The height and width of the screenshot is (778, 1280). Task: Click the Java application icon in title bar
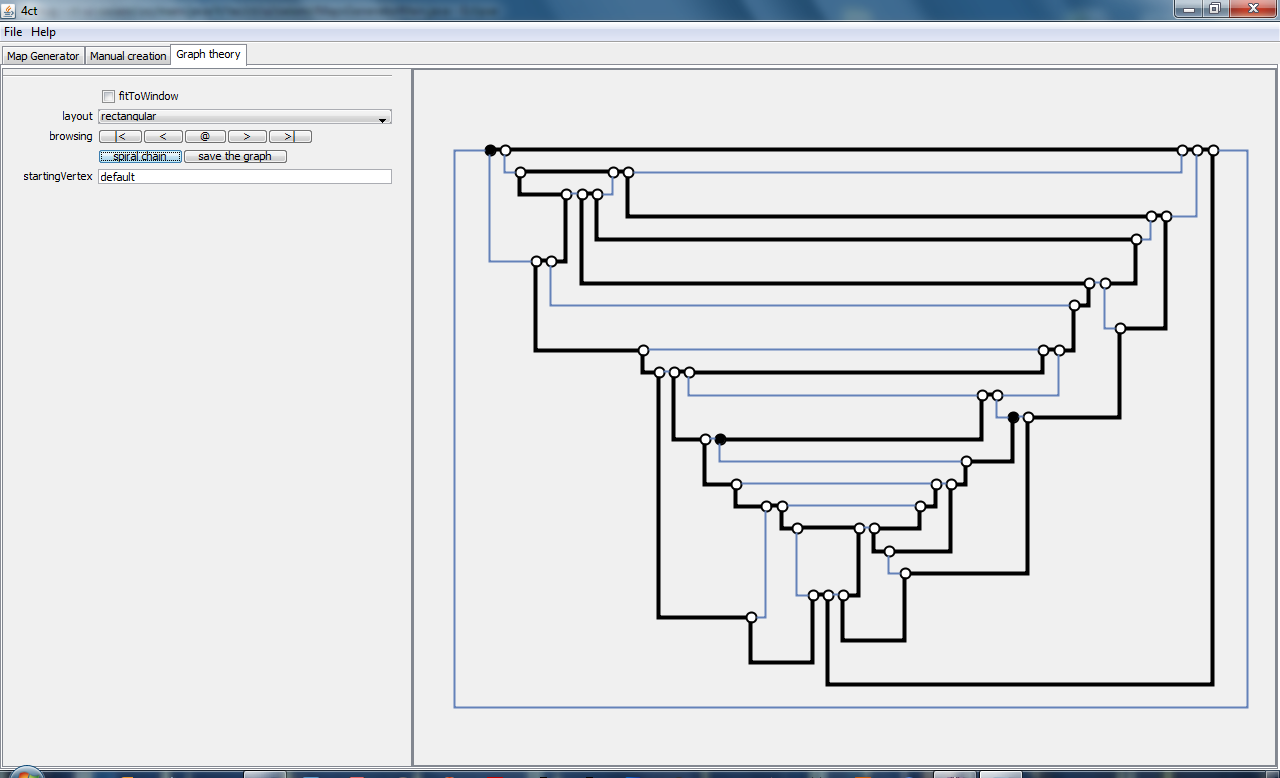point(9,10)
